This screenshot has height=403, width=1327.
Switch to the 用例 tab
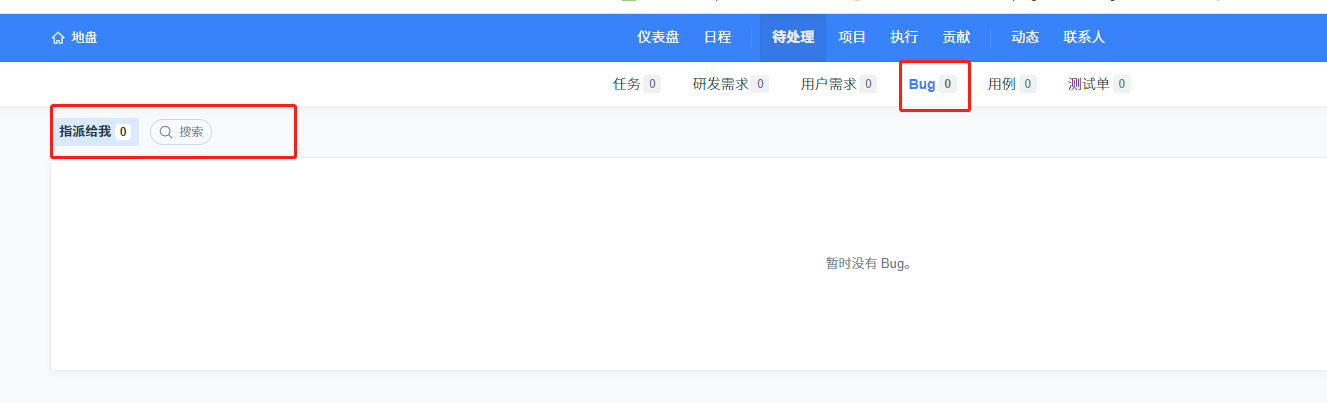coord(1011,85)
